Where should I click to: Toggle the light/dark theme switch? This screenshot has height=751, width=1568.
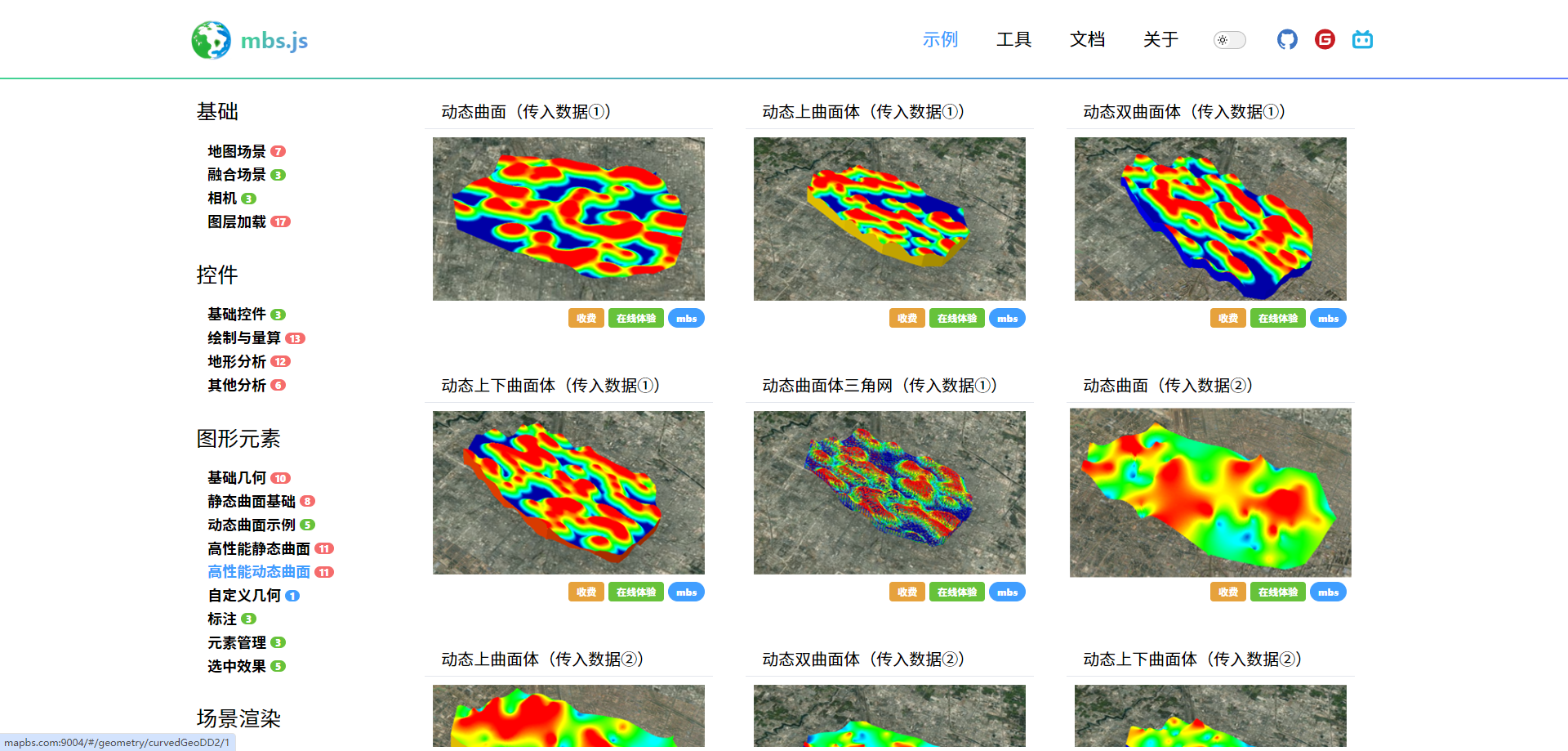pos(1230,40)
